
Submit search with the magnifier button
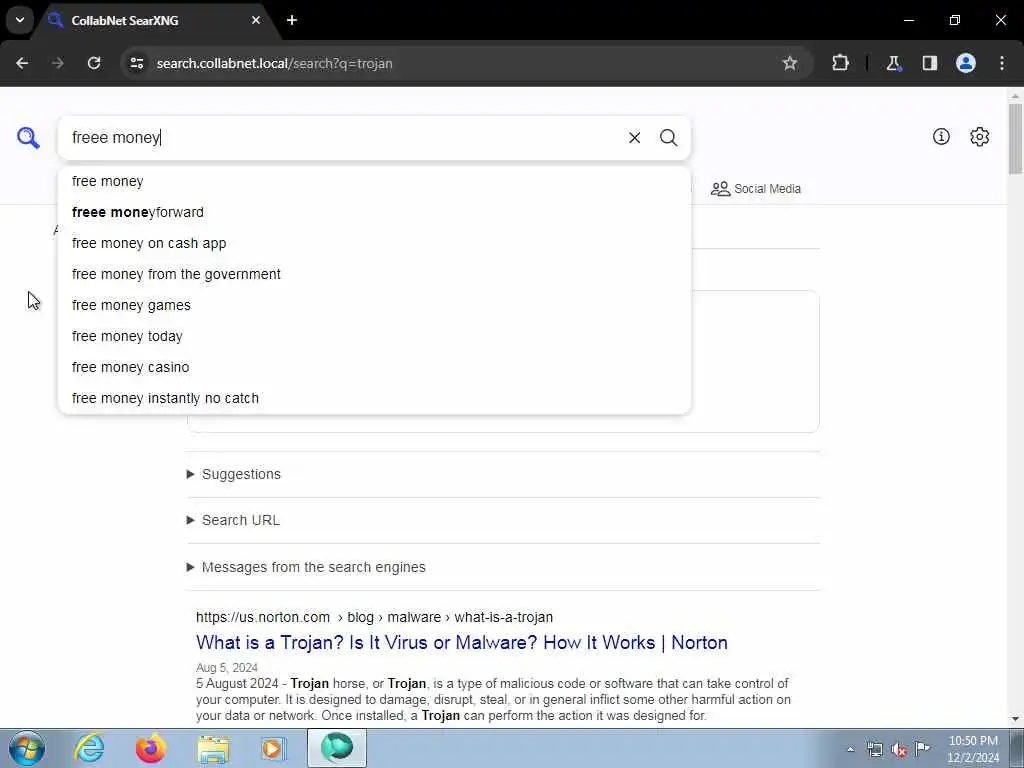(668, 138)
